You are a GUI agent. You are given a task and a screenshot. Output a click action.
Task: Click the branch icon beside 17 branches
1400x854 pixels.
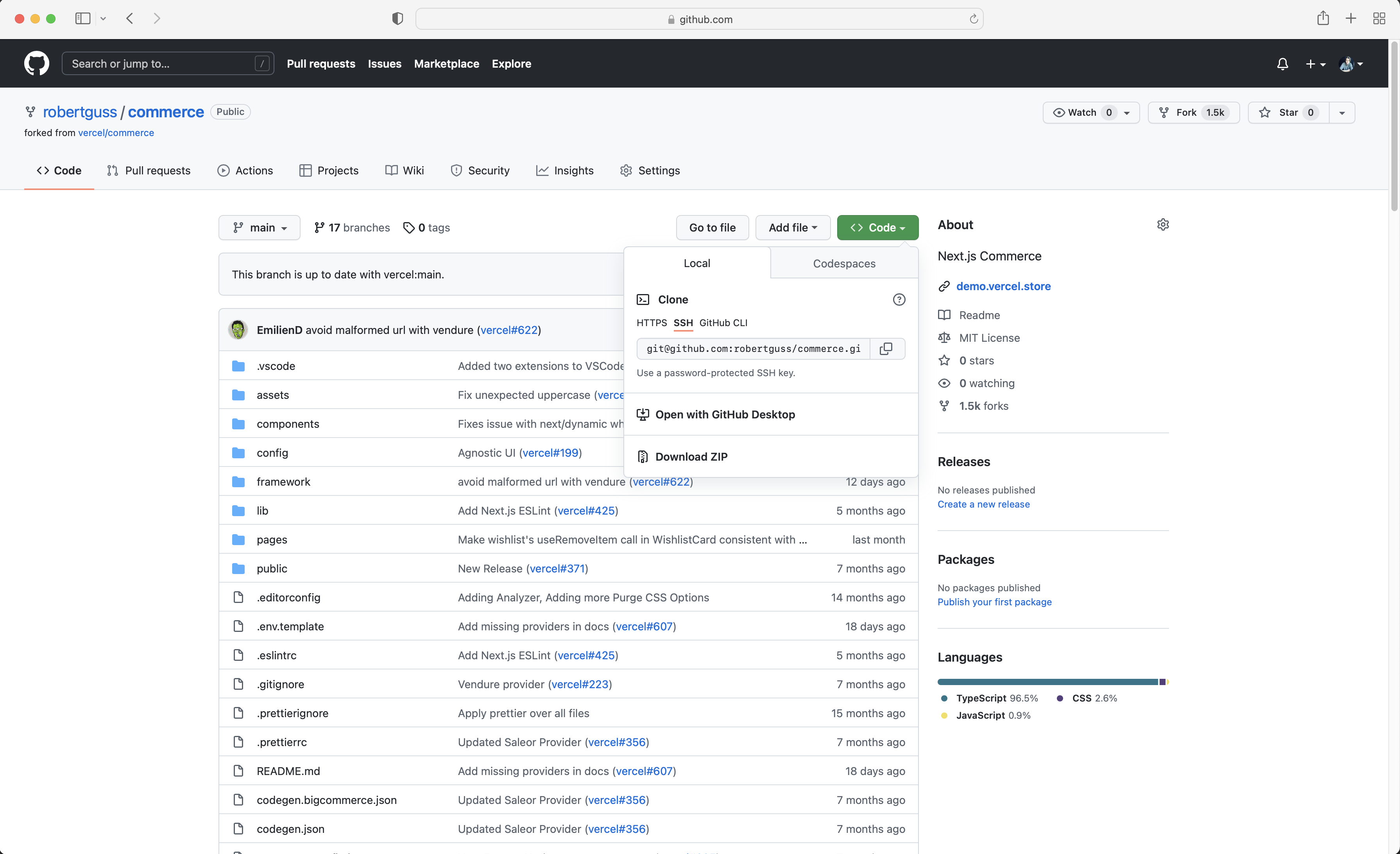(x=319, y=228)
